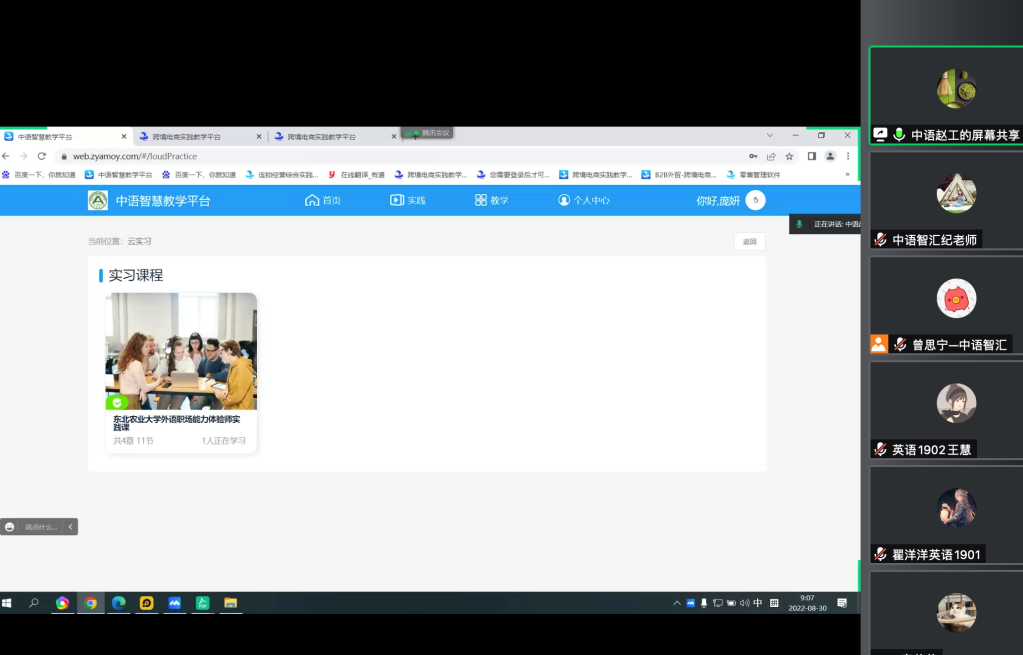Collapse the chat widget with its arrow
The width and height of the screenshot is (1023, 655).
click(70, 527)
